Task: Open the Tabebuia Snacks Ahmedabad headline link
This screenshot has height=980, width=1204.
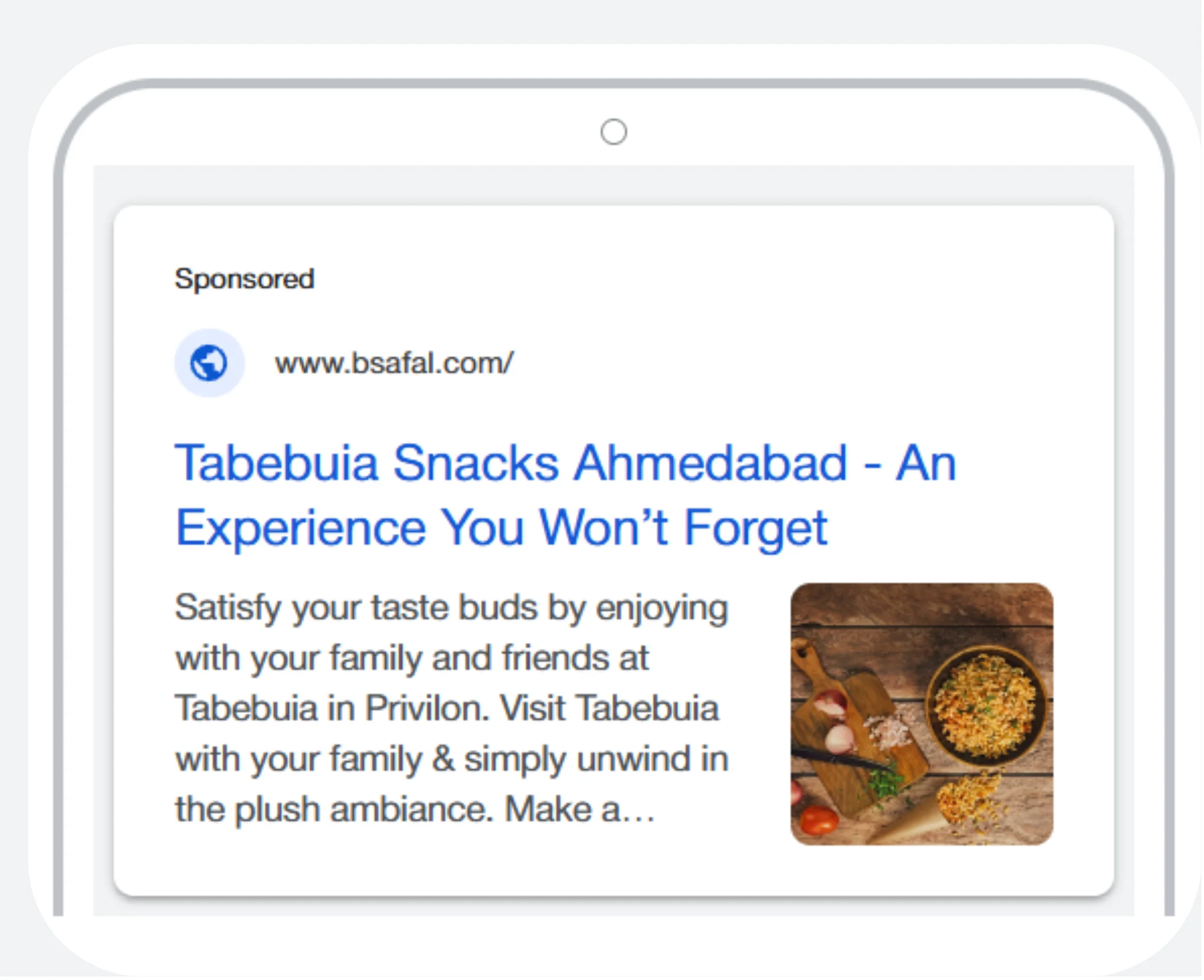Action: (565, 464)
